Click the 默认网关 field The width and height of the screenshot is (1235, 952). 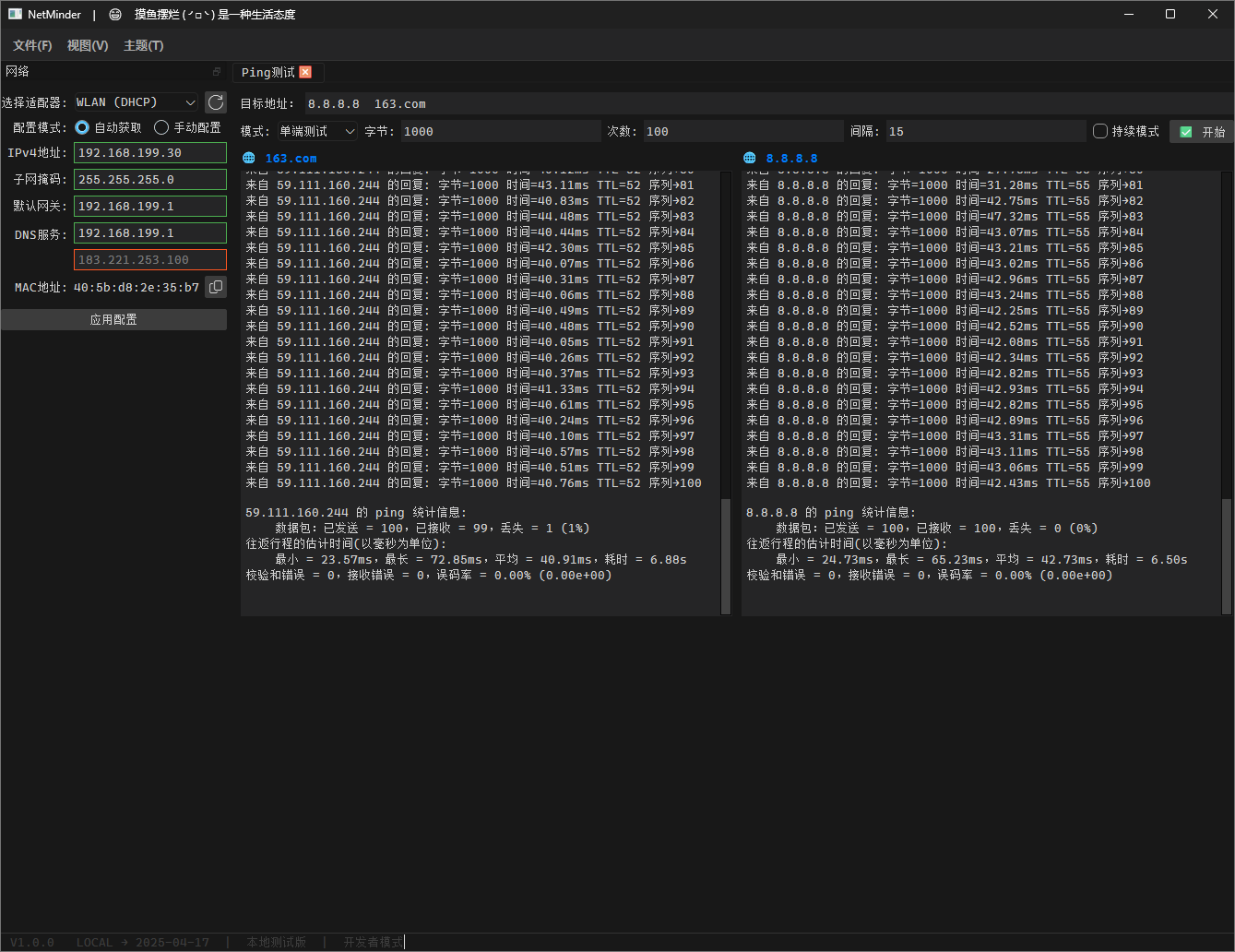pyautogui.click(x=150, y=207)
